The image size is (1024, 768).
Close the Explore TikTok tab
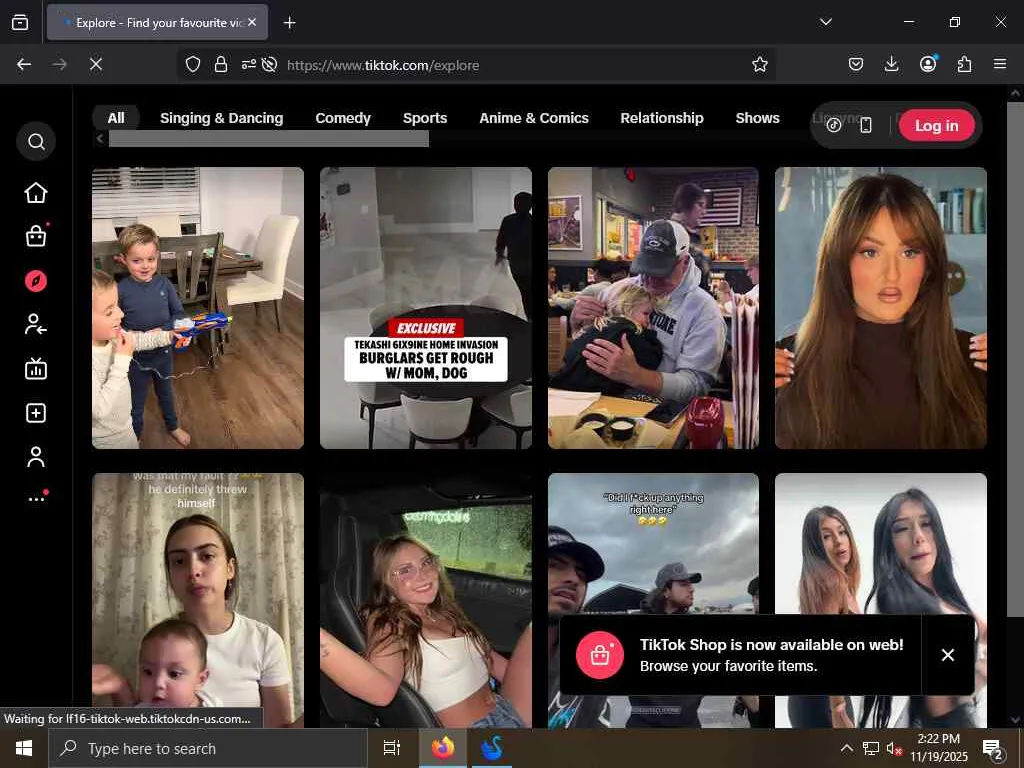pos(252,22)
